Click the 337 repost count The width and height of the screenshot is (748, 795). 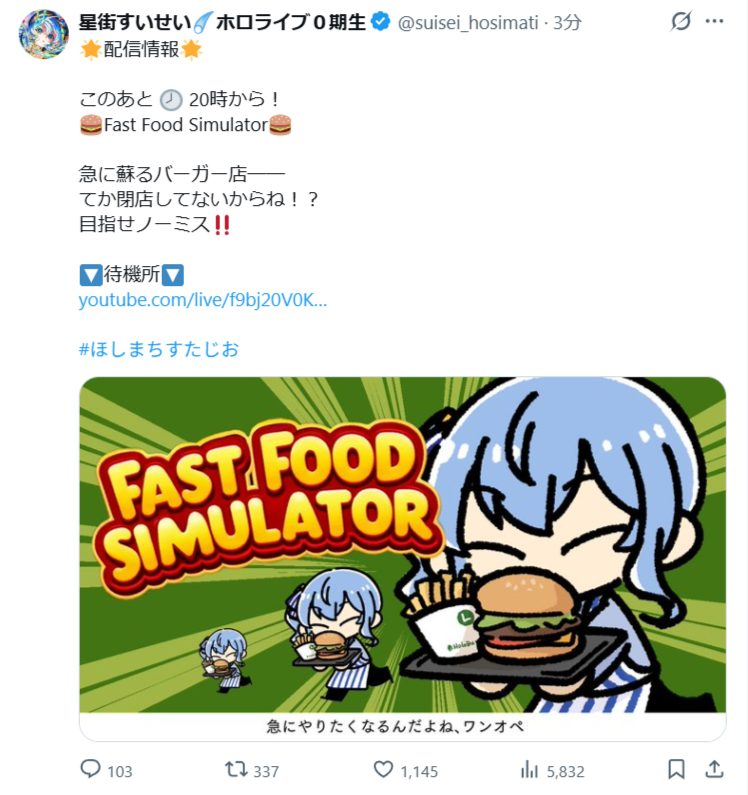266,772
